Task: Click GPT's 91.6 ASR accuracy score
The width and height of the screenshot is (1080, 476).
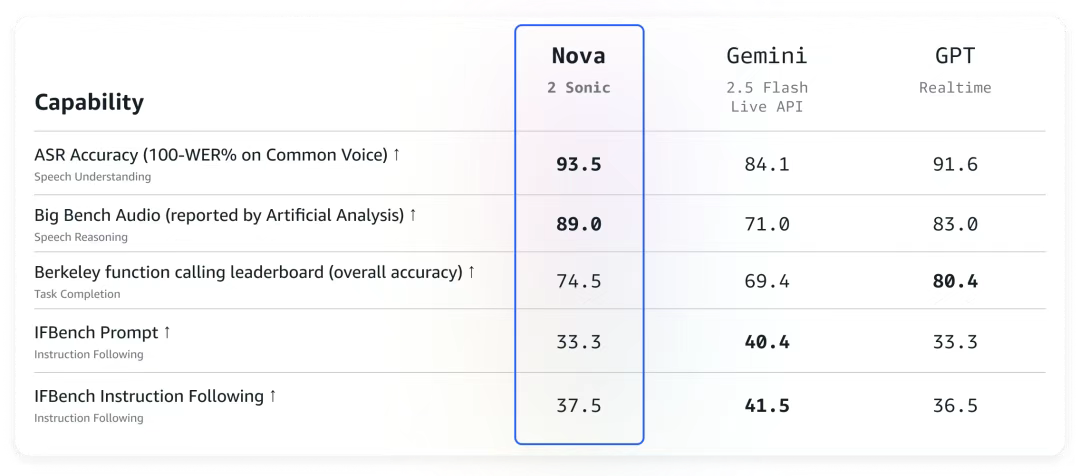Action: (x=955, y=164)
